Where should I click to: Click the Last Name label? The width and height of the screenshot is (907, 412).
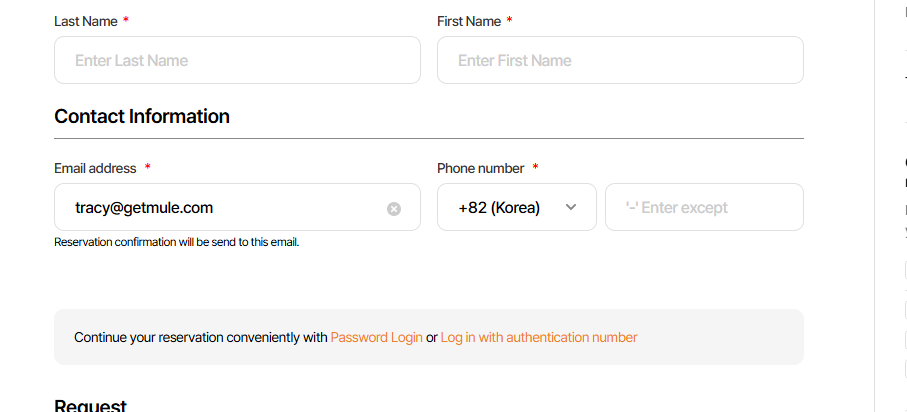coord(85,21)
